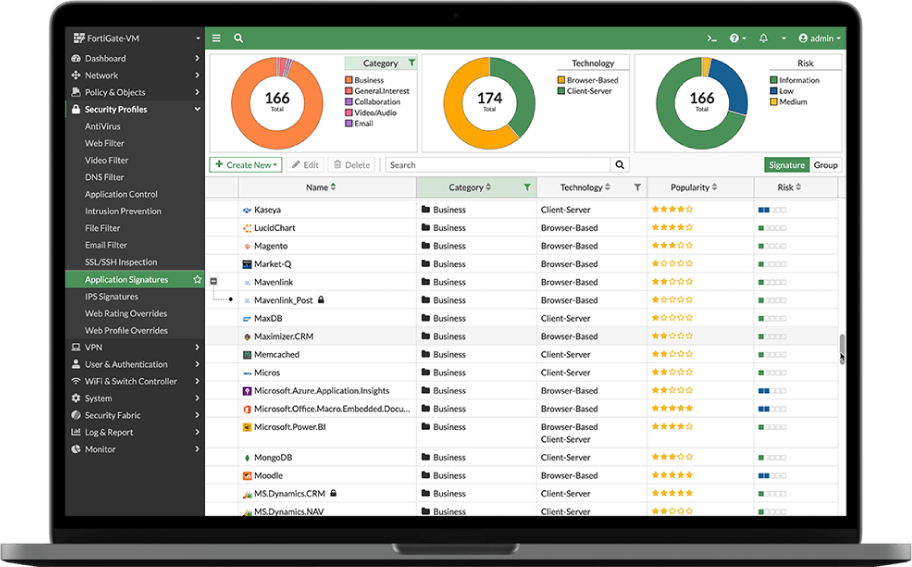Toggle the hamburger menu icon in top bar

tap(216, 38)
